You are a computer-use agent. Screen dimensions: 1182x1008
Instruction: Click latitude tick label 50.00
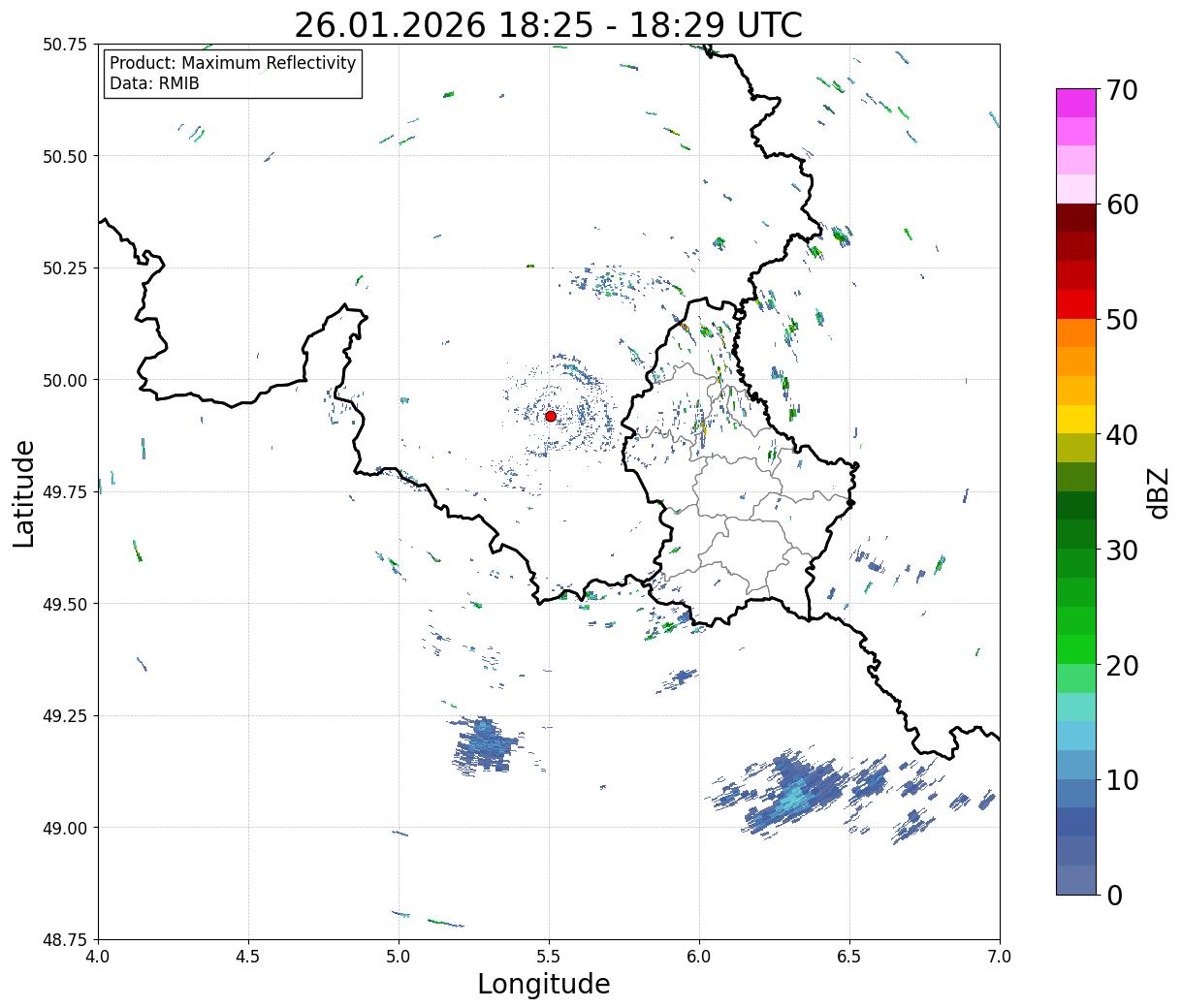click(x=65, y=380)
